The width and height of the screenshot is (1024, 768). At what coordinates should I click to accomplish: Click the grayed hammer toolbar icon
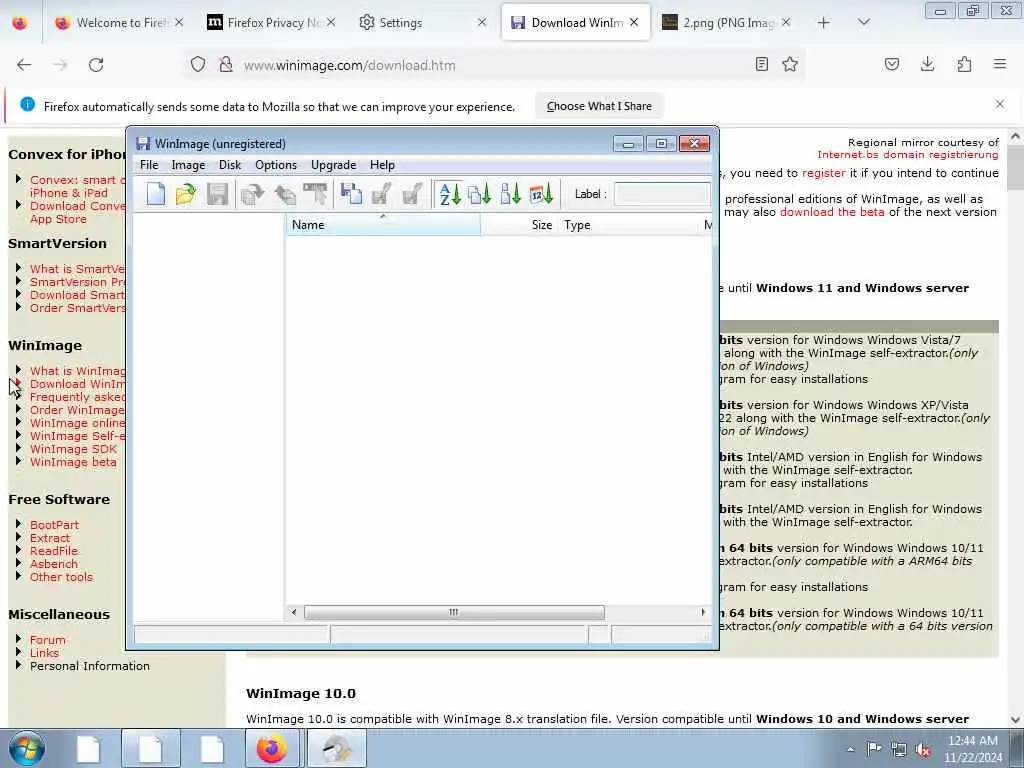pyautogui.click(x=315, y=194)
